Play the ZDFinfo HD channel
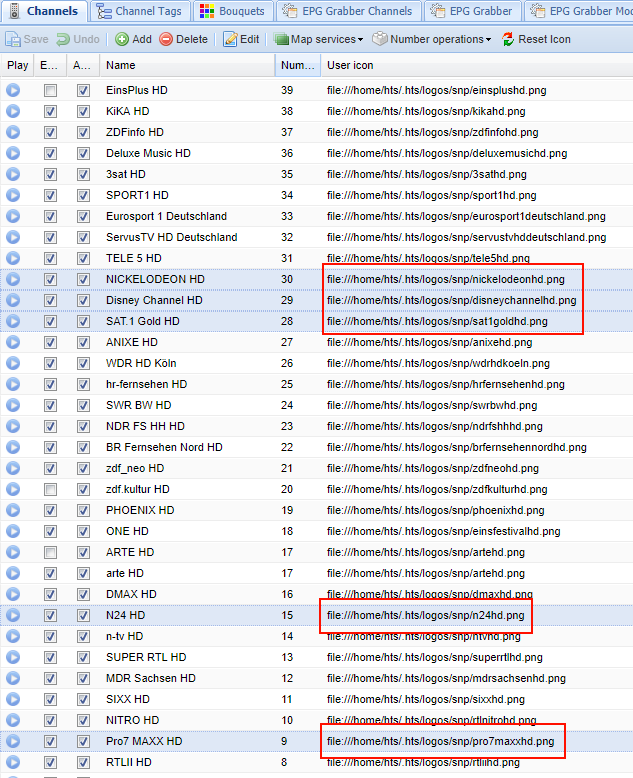Viewport: 633px width, 778px height. click(x=13, y=132)
